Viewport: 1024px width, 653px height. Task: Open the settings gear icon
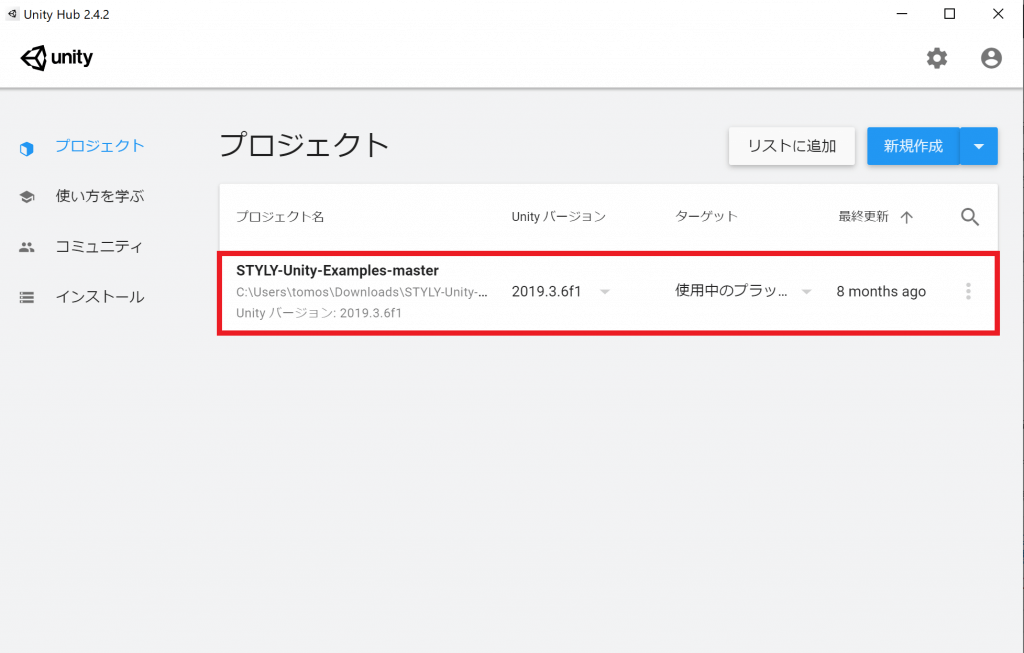(936, 59)
